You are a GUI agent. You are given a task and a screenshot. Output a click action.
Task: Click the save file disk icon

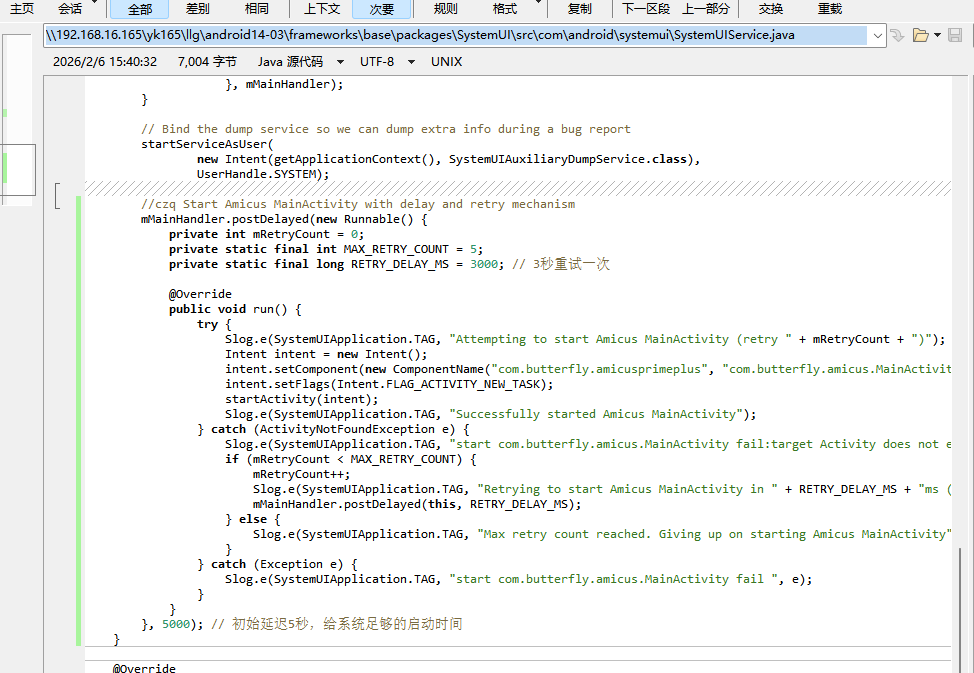(x=955, y=35)
